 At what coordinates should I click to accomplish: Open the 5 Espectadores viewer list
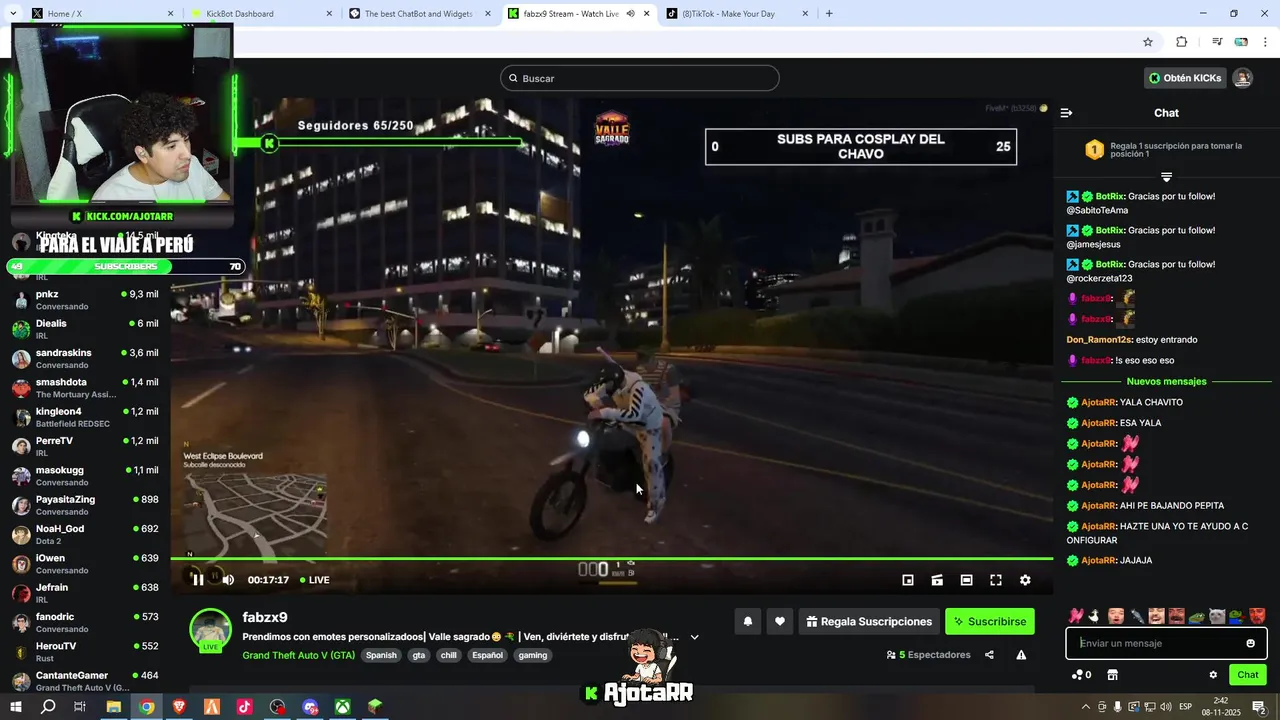[x=929, y=655]
